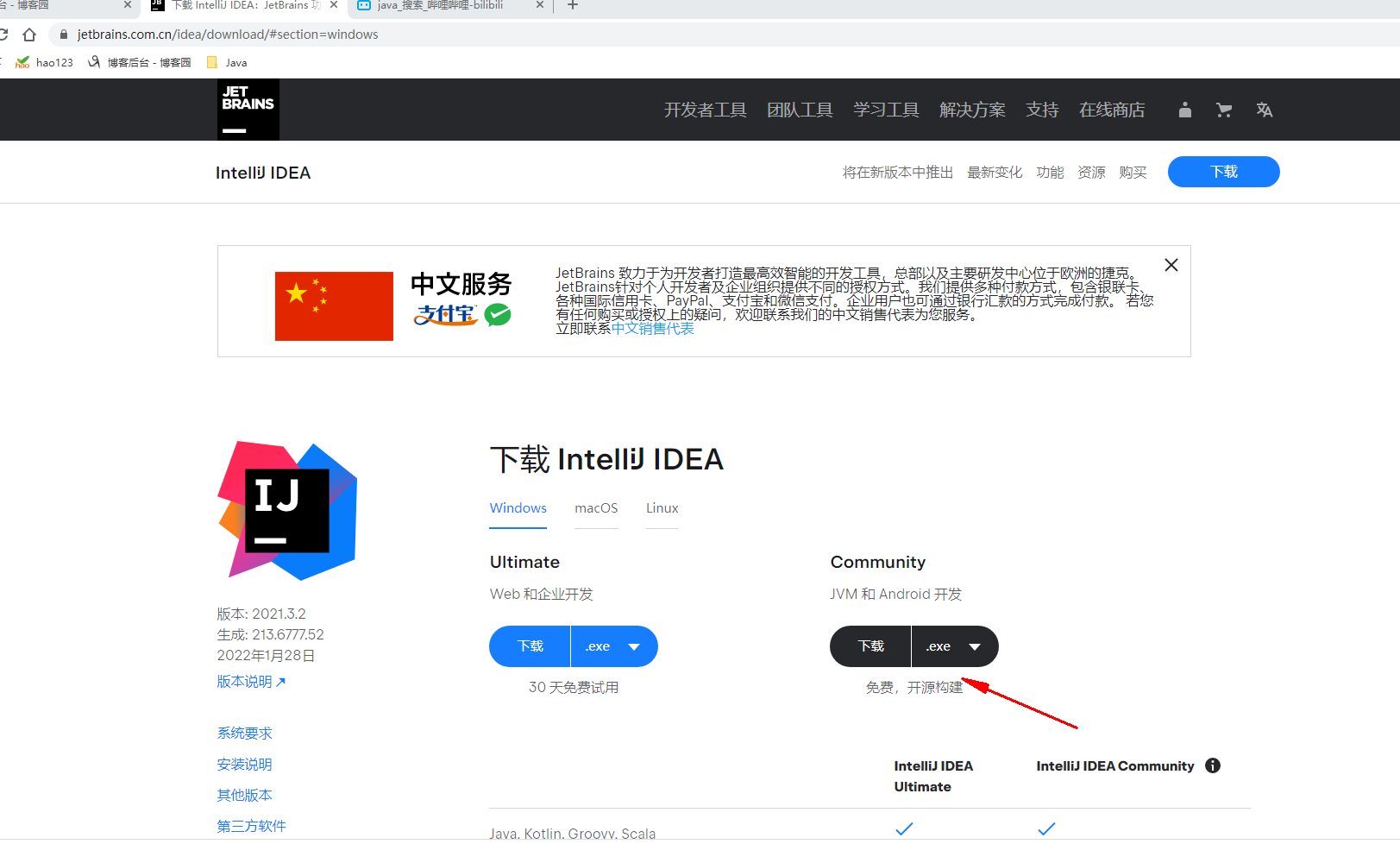
Task: Open the 开发者工具 menu
Action: coord(705,110)
